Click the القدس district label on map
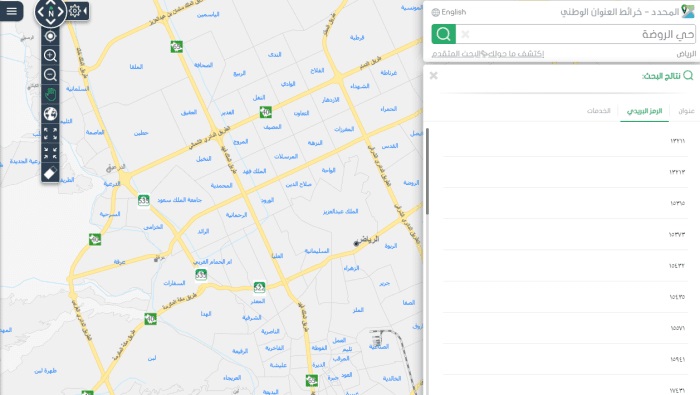The image size is (700, 395). [390, 146]
